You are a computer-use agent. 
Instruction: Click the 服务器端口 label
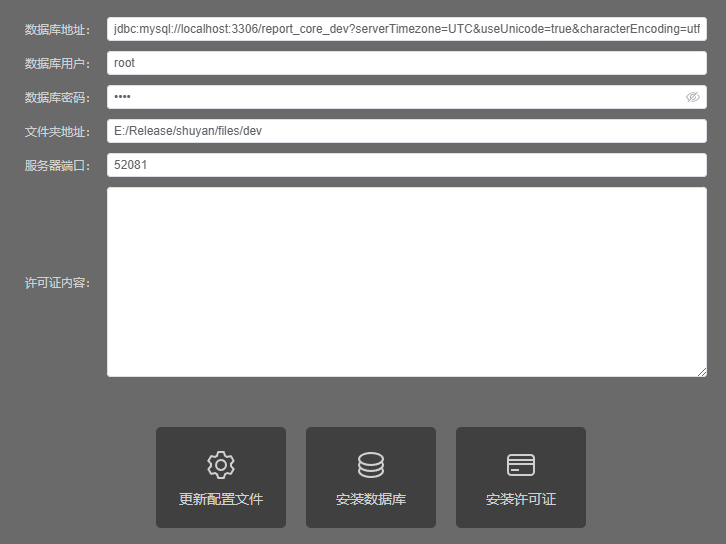click(x=57, y=165)
